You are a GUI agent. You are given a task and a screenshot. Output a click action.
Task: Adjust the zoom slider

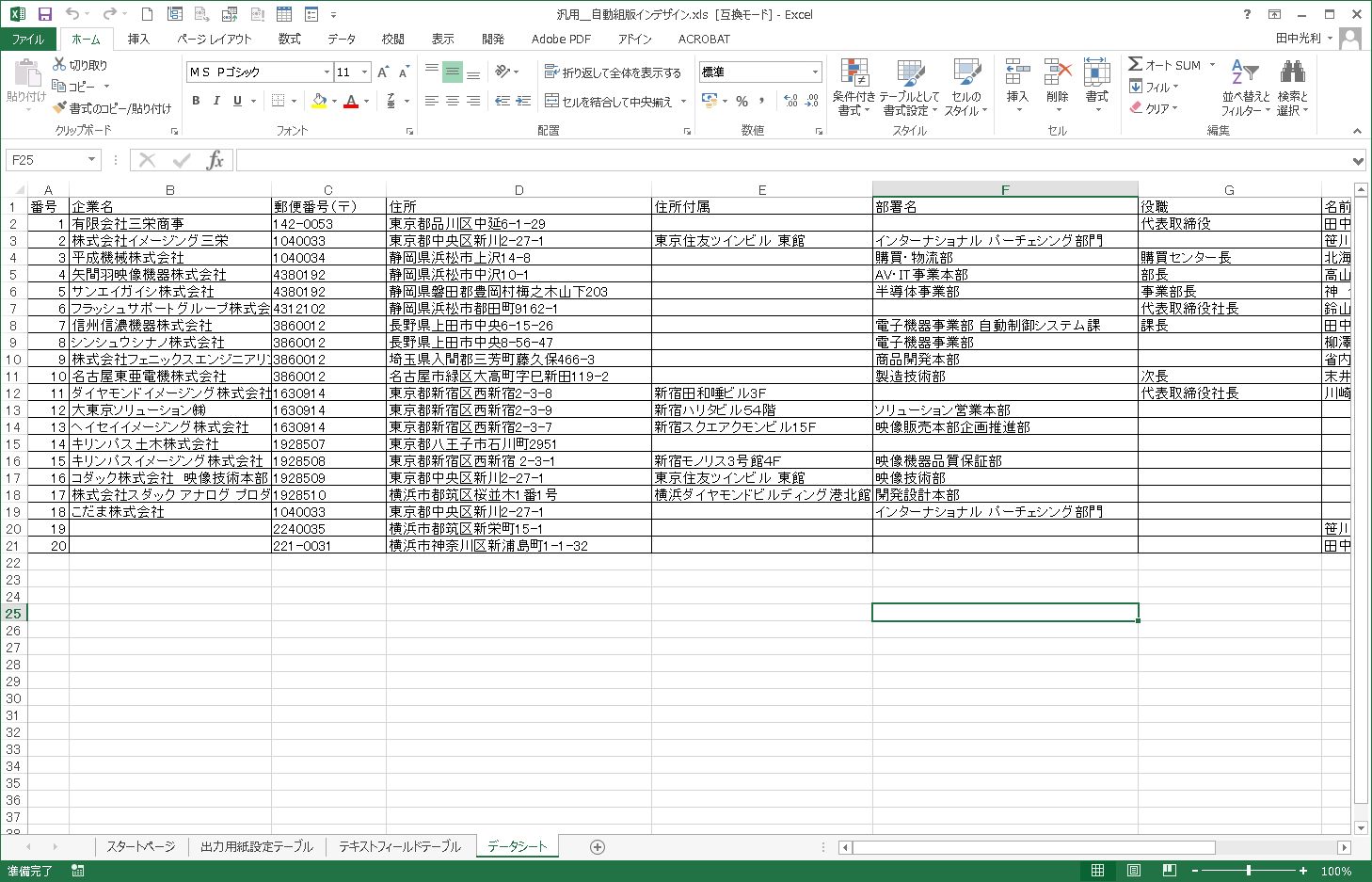pos(1249,871)
